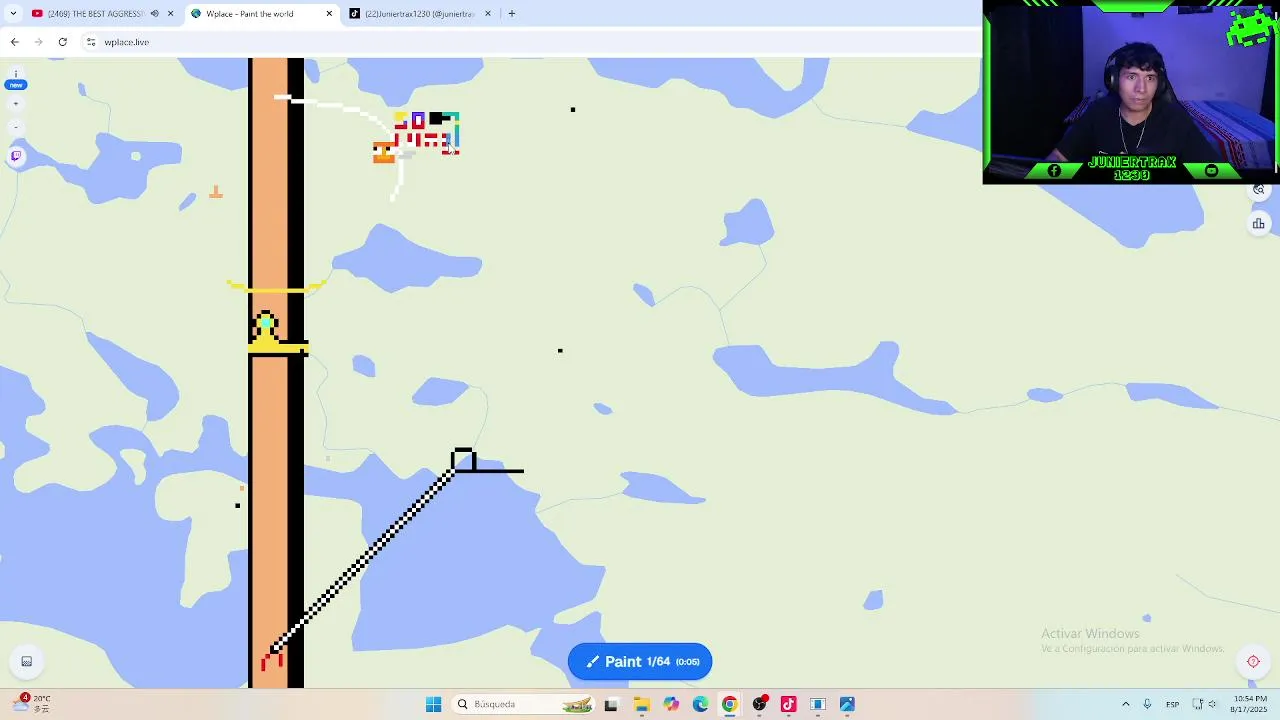Screen dimensions: 1280x720
Task: Open Copilot from the taskbar
Action: click(x=670, y=704)
